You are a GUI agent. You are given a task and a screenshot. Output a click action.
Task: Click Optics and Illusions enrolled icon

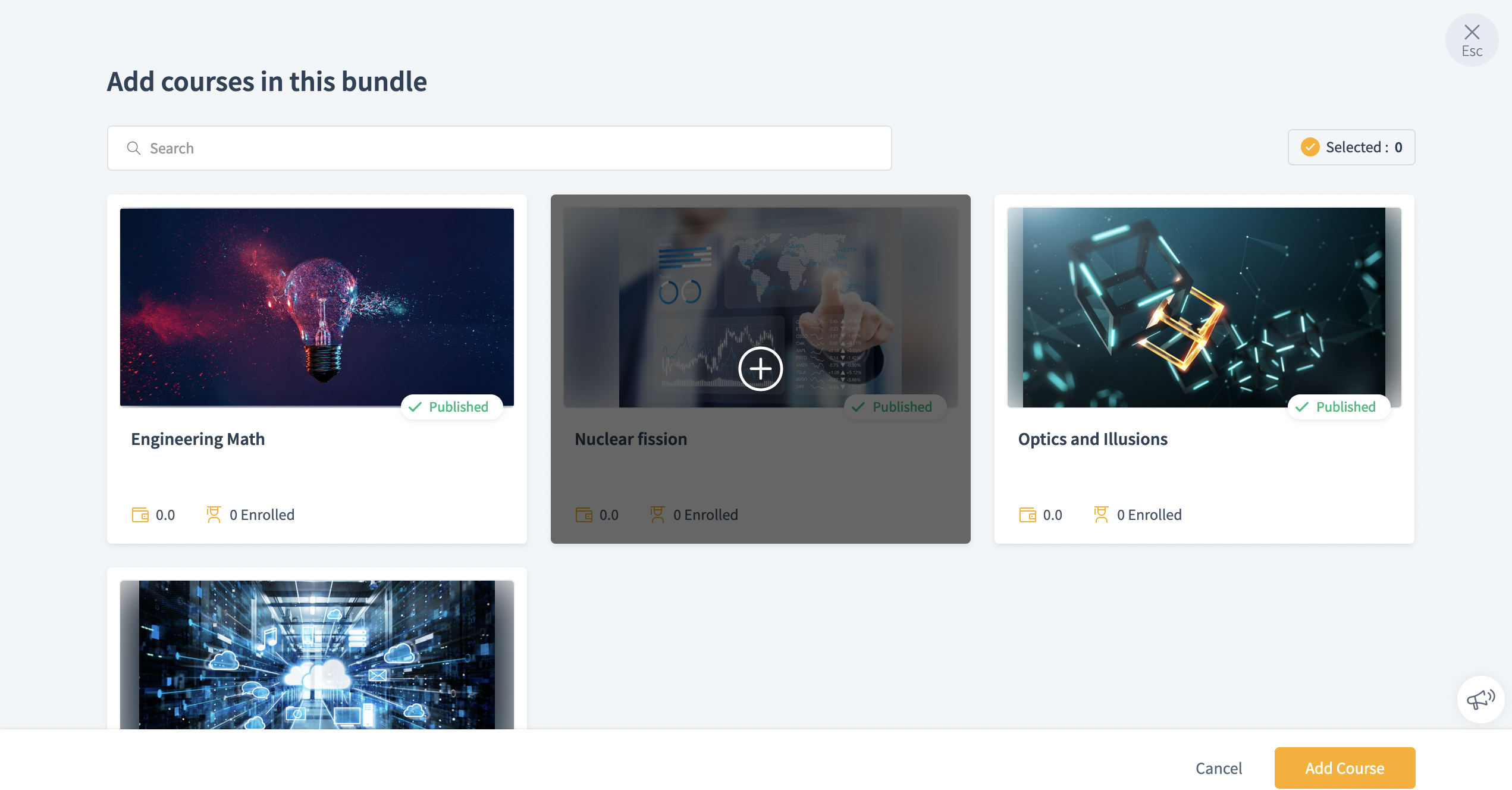click(x=1101, y=515)
